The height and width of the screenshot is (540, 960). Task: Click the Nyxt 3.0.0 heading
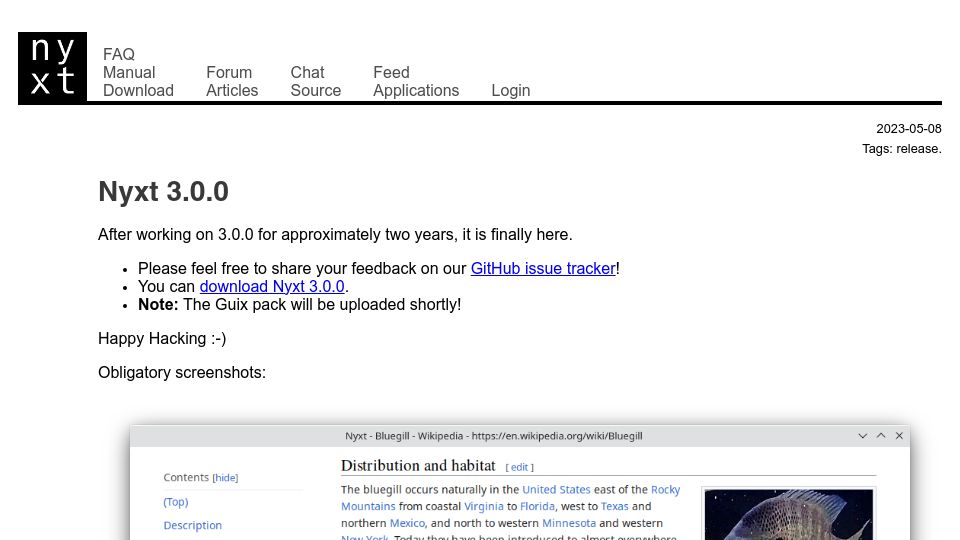click(x=163, y=192)
